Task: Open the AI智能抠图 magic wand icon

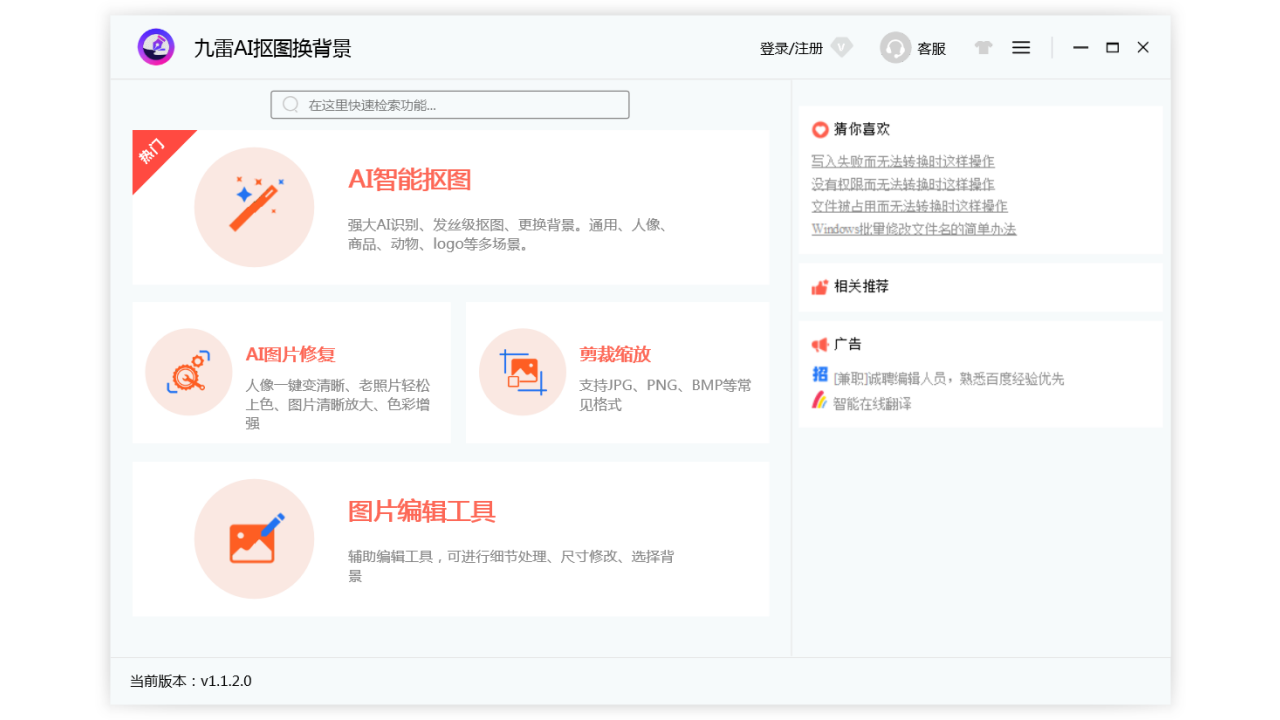Action: [x=254, y=207]
